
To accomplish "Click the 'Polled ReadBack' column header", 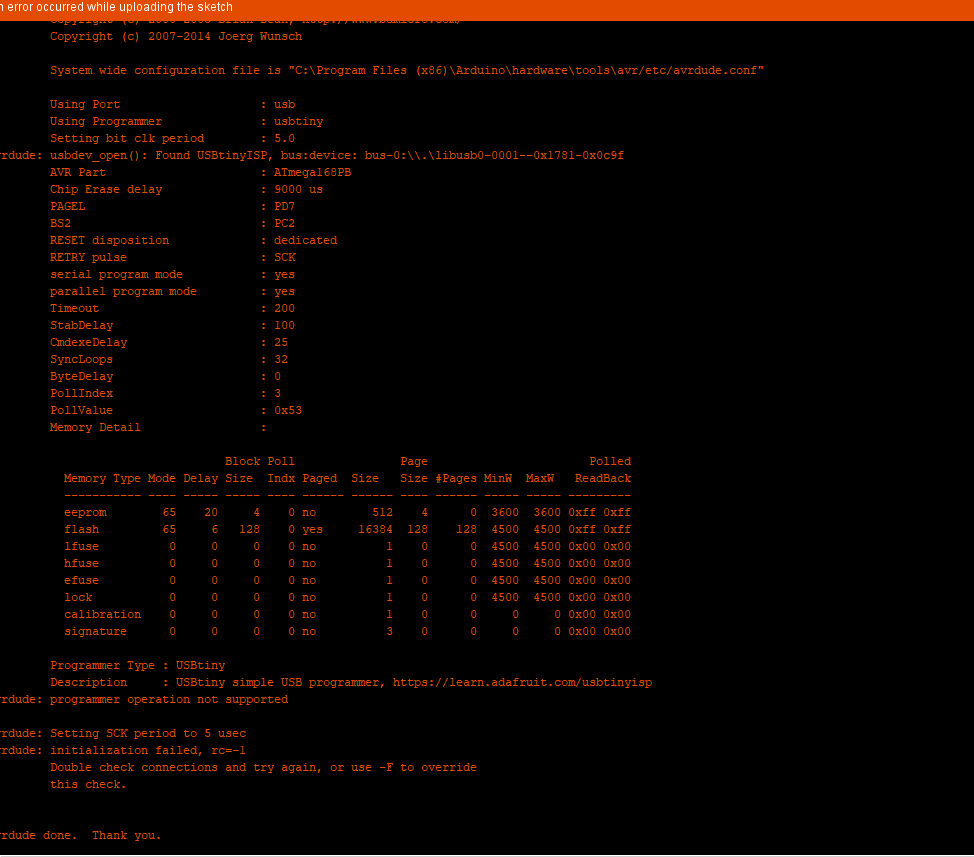I will tap(603, 470).
